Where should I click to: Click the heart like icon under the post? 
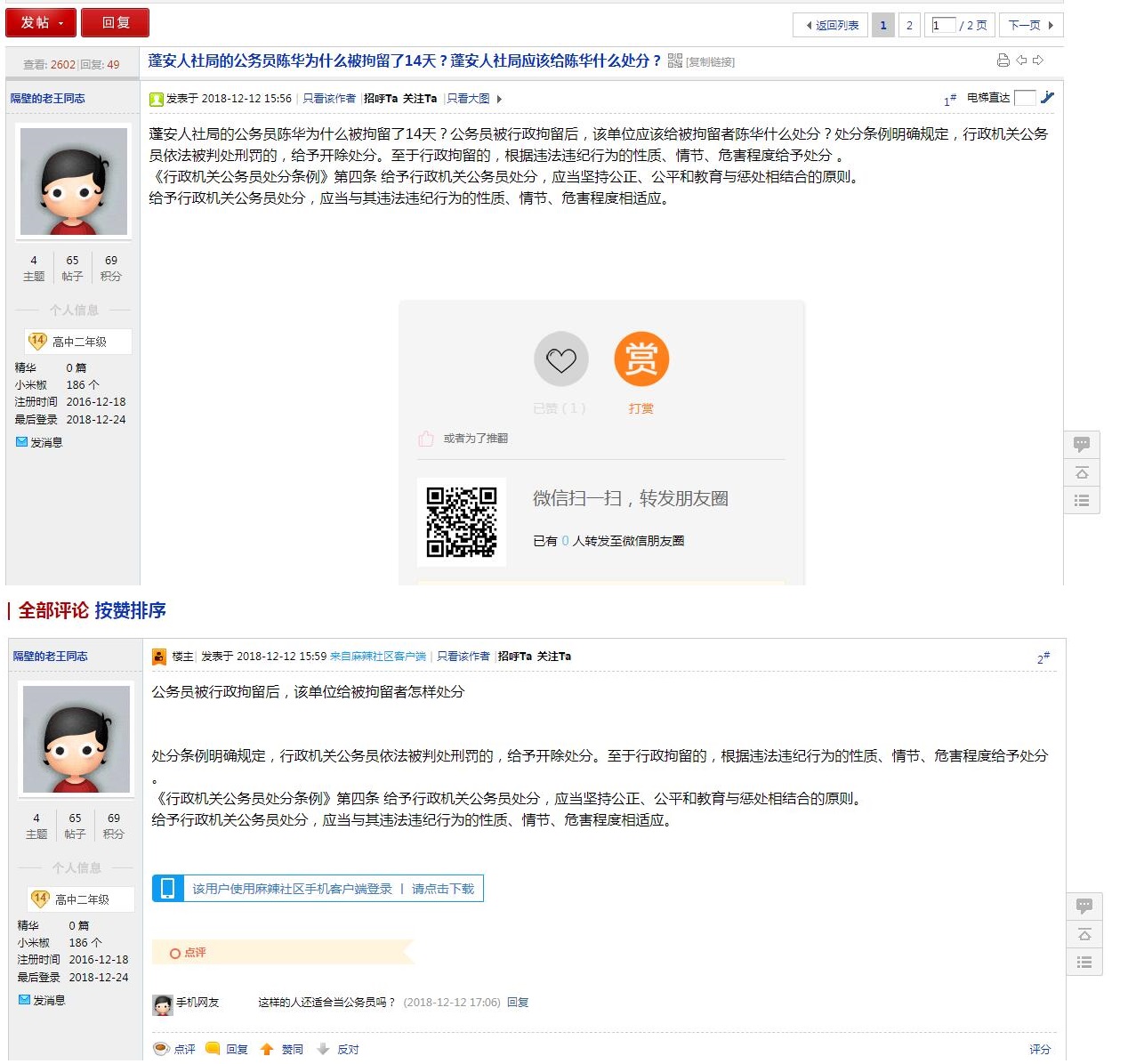(560, 359)
